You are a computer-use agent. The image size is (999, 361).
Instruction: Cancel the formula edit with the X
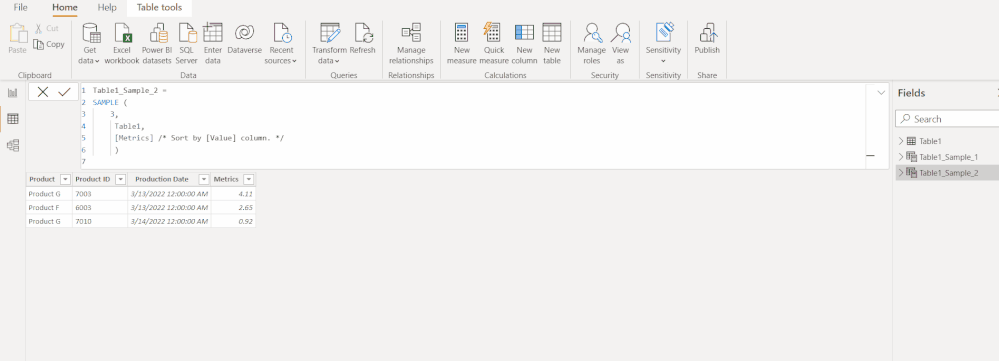point(43,92)
